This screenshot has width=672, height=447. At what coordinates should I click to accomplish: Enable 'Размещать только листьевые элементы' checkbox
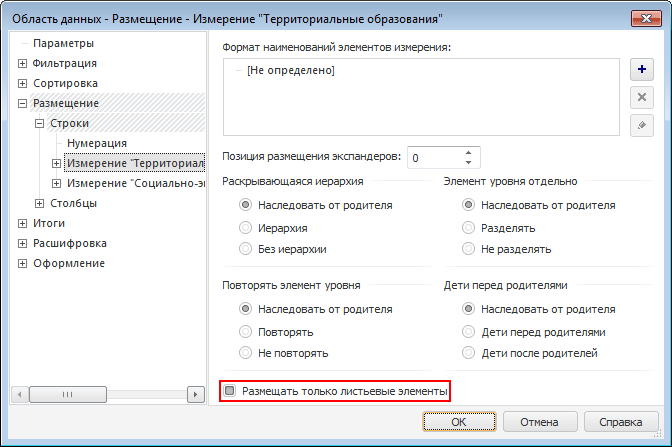(230, 391)
